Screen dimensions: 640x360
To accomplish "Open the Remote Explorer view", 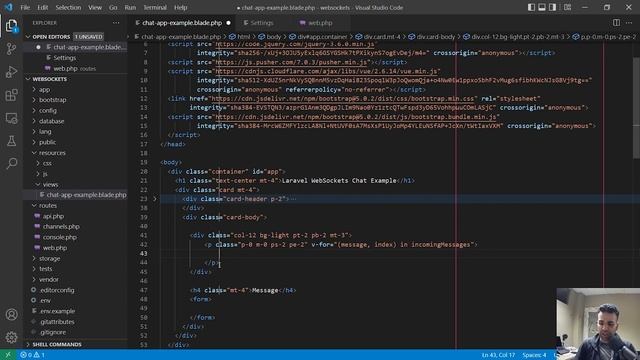I will coord(11,118).
